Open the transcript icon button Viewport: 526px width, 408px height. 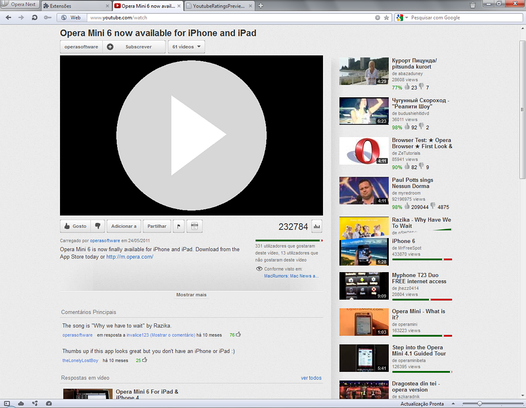tap(194, 226)
